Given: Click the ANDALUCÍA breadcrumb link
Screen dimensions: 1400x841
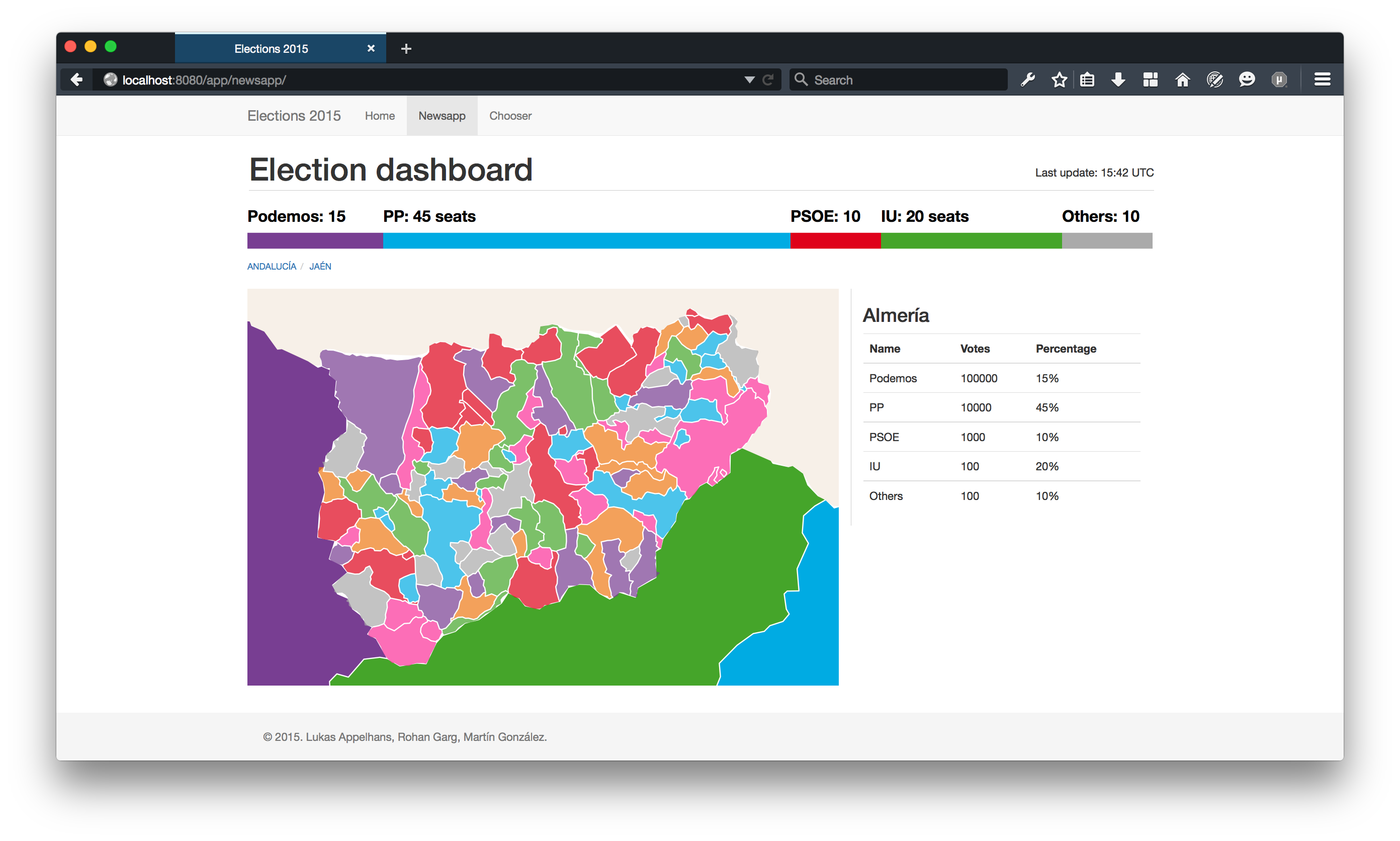Looking at the screenshot, I should 272,267.
